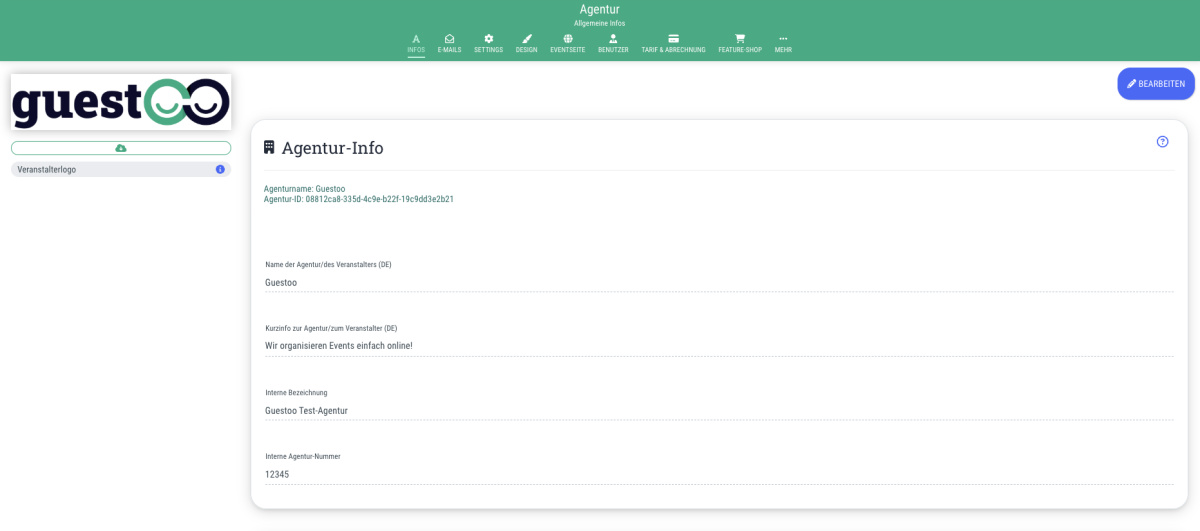Open the Feature-Shop tab
The image size is (1200, 531).
coord(740,44)
